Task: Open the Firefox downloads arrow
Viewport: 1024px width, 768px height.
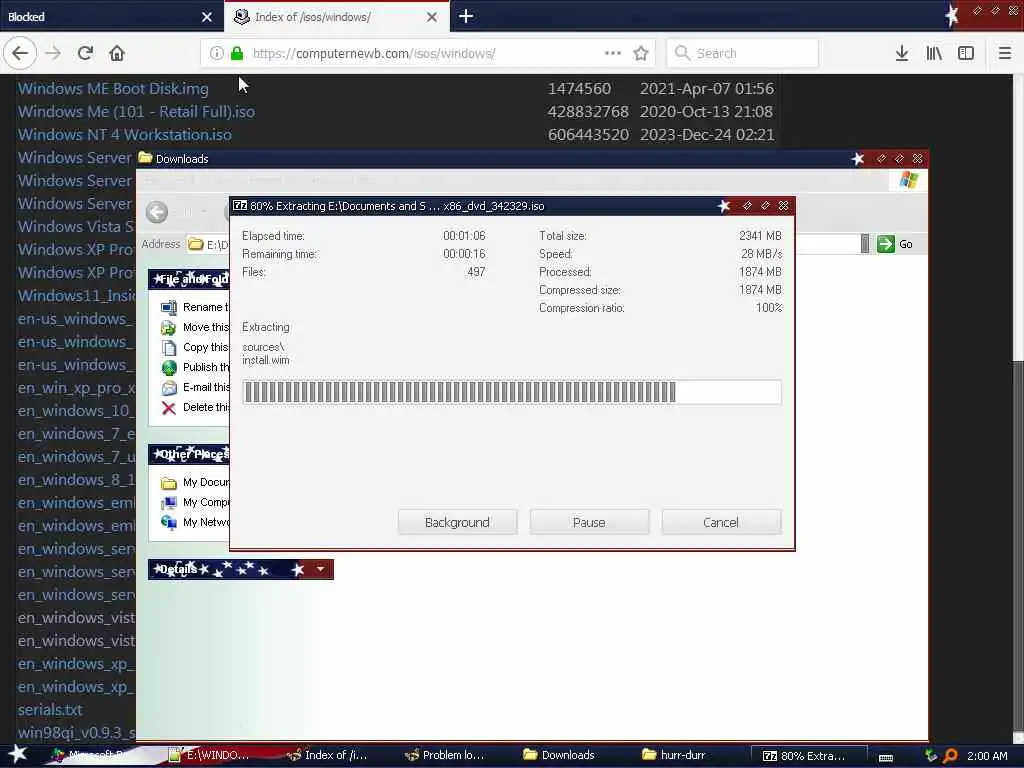Action: point(902,53)
